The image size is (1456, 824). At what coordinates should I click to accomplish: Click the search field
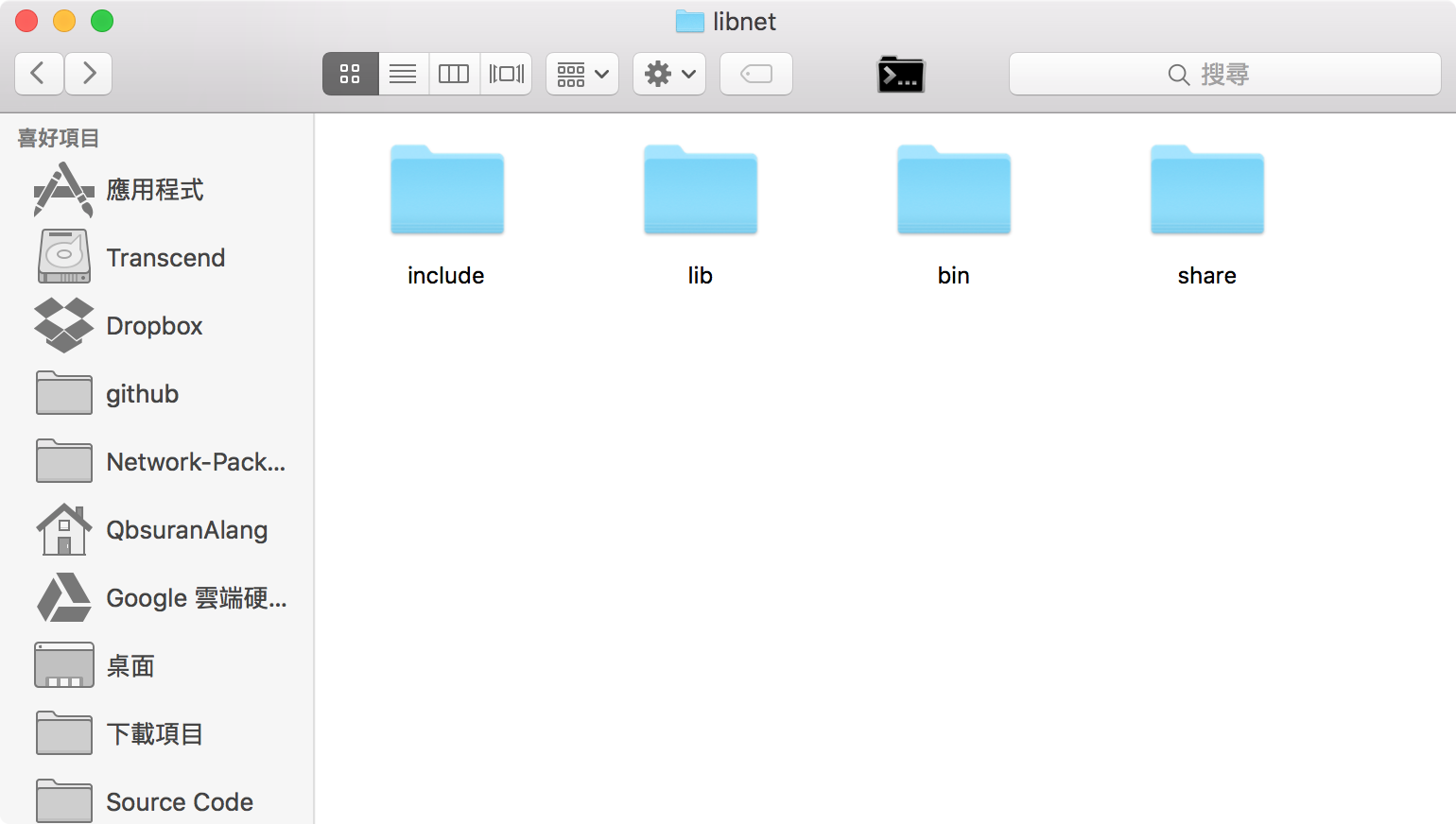point(1224,74)
